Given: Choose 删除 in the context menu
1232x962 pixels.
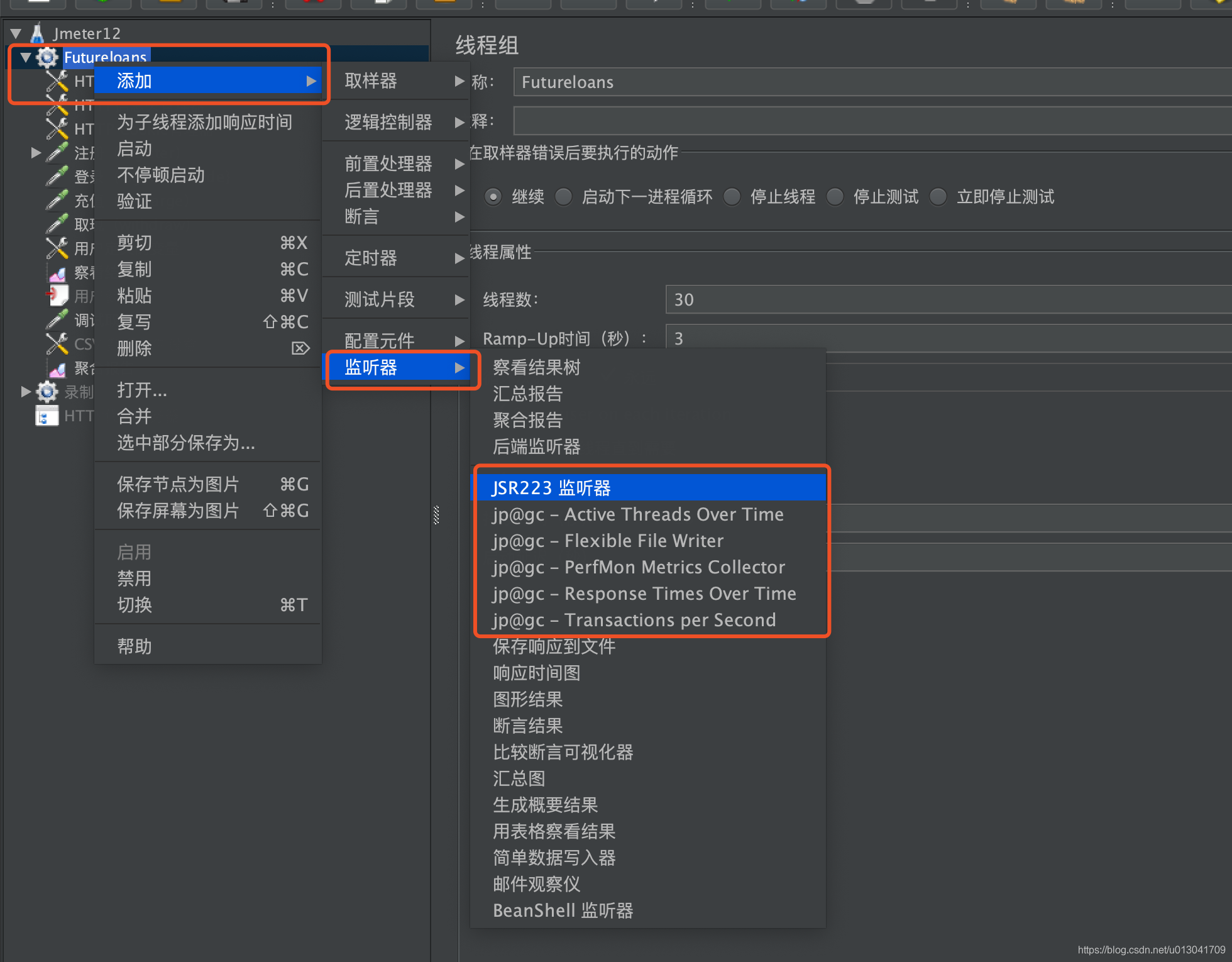Looking at the screenshot, I should (x=208, y=348).
